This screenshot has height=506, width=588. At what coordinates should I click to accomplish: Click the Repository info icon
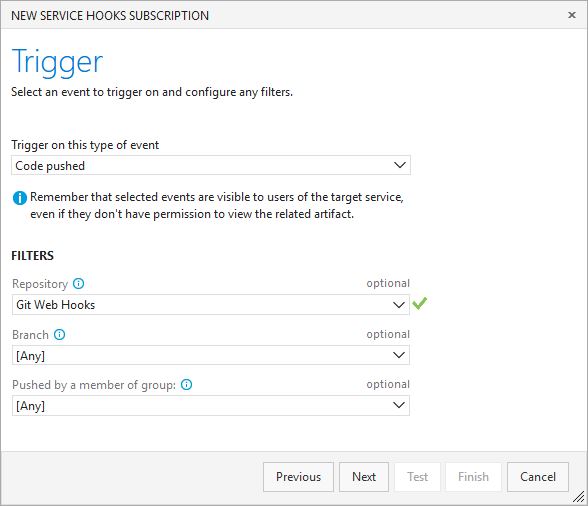coord(78,284)
